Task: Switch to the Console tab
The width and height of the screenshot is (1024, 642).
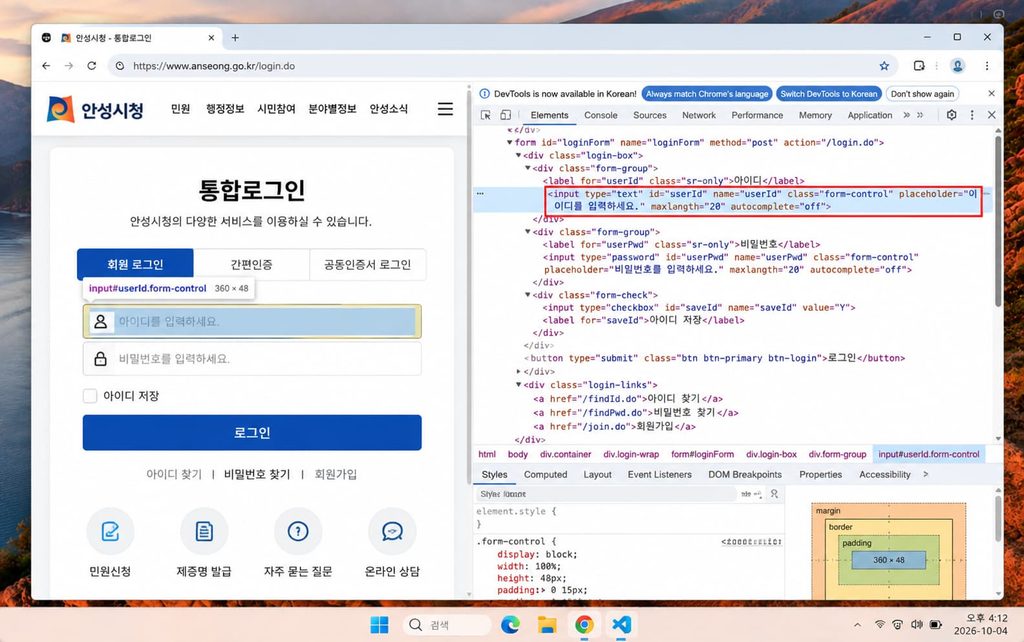Action: click(x=601, y=115)
